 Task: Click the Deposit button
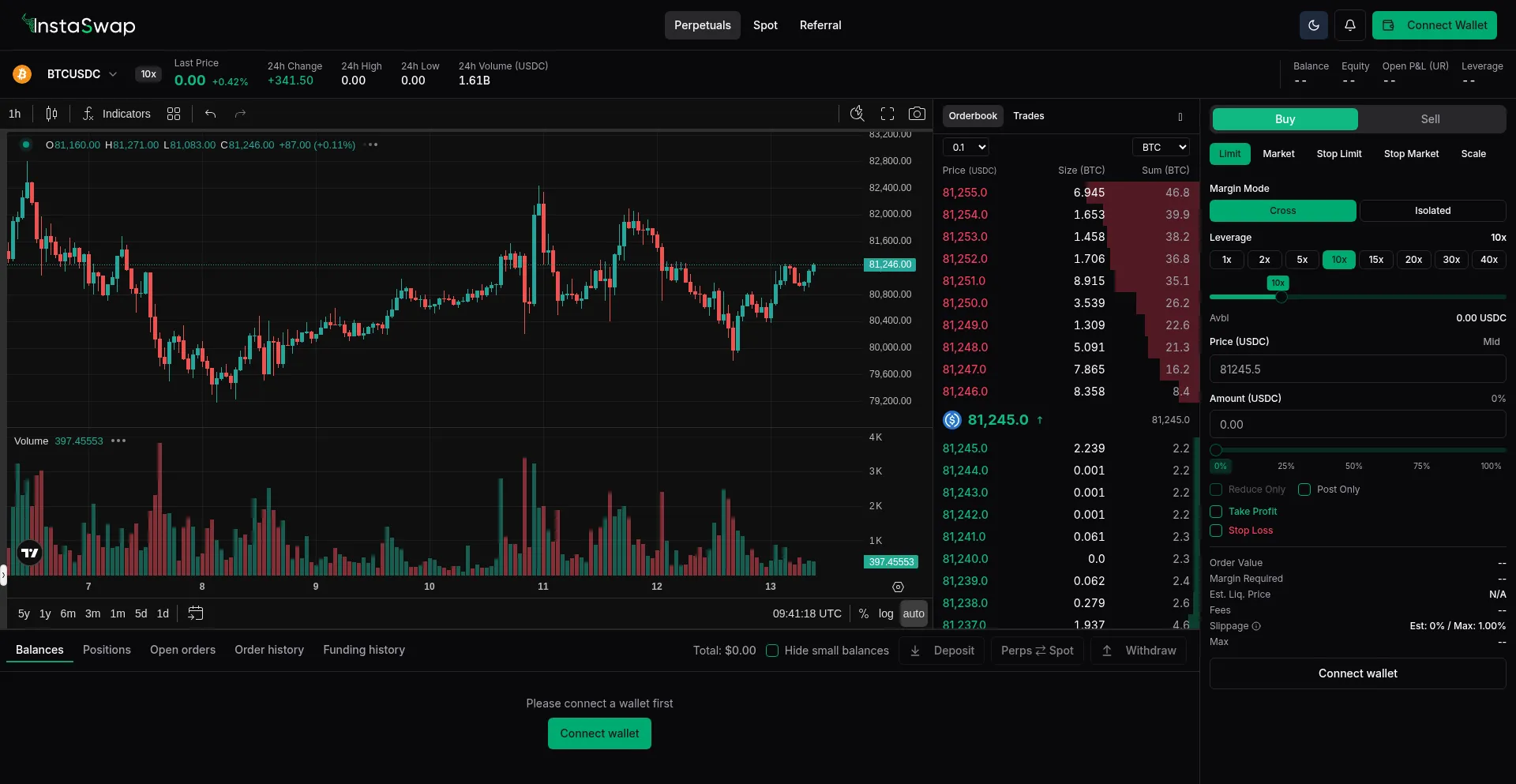[x=942, y=651]
